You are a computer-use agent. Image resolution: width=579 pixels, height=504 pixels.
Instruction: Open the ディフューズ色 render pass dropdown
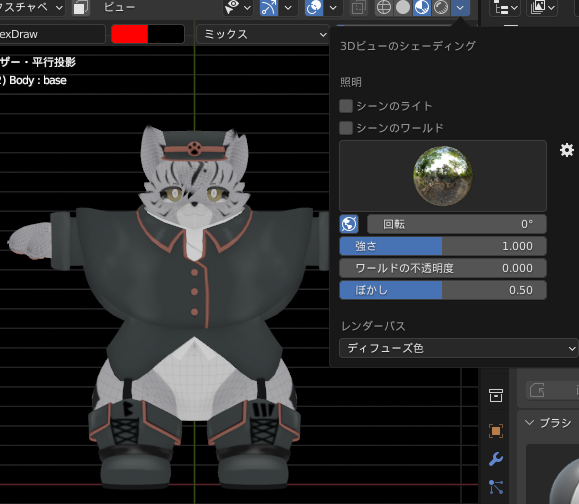tap(458, 348)
